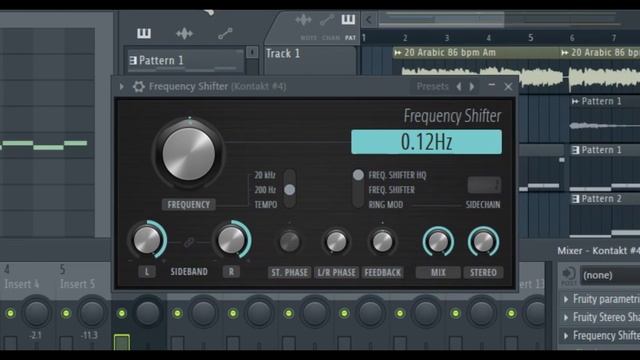Click the left sideband L knob
The image size is (640, 360).
click(x=147, y=240)
